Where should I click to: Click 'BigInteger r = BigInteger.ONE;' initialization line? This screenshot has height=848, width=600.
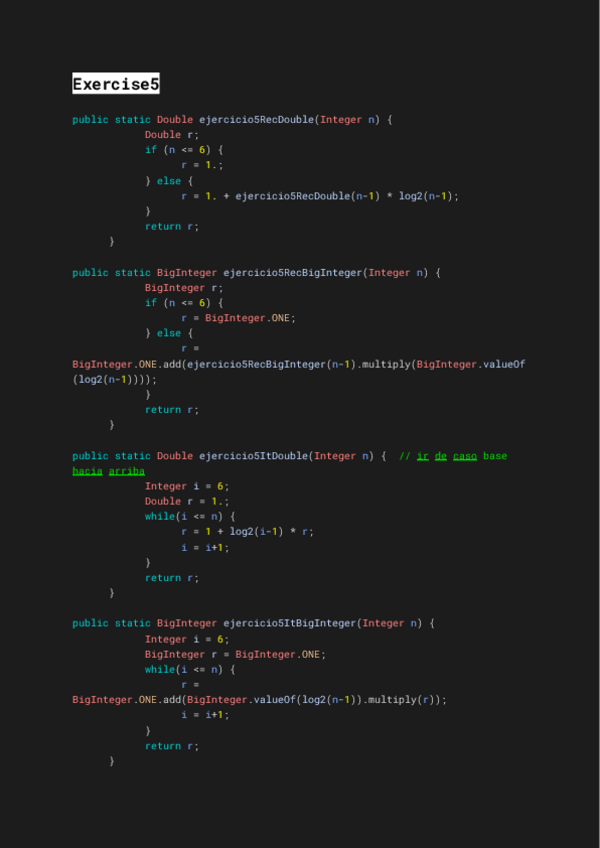pyautogui.click(x=235, y=654)
